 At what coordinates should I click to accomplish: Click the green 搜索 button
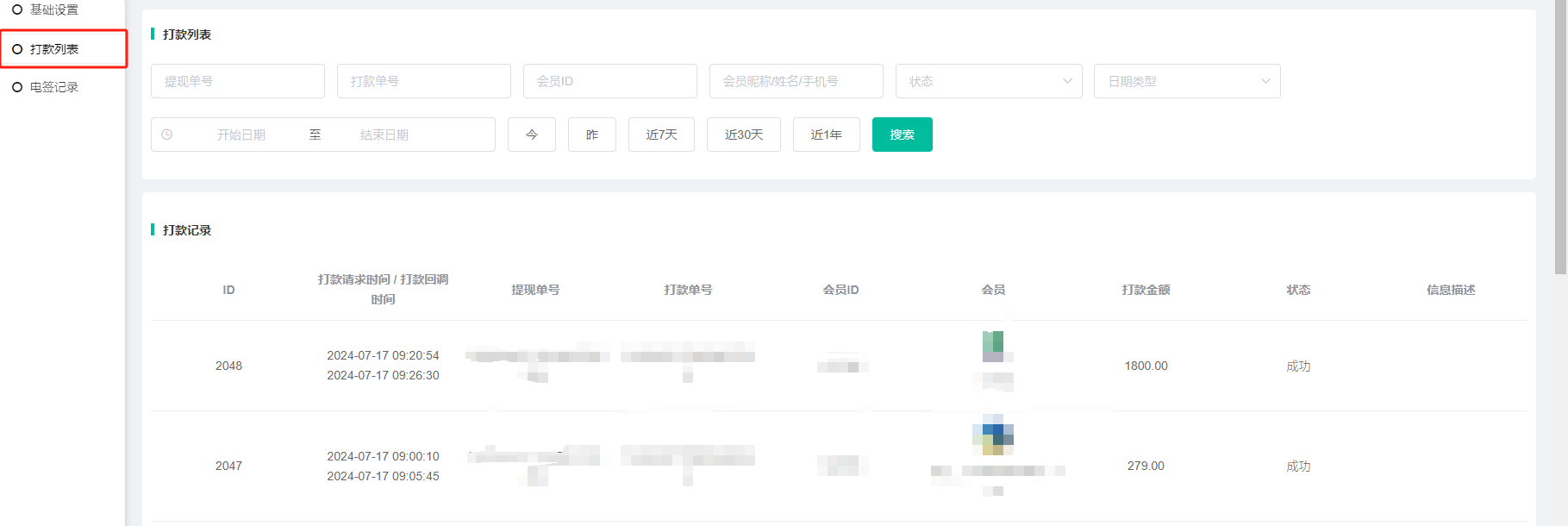point(903,135)
